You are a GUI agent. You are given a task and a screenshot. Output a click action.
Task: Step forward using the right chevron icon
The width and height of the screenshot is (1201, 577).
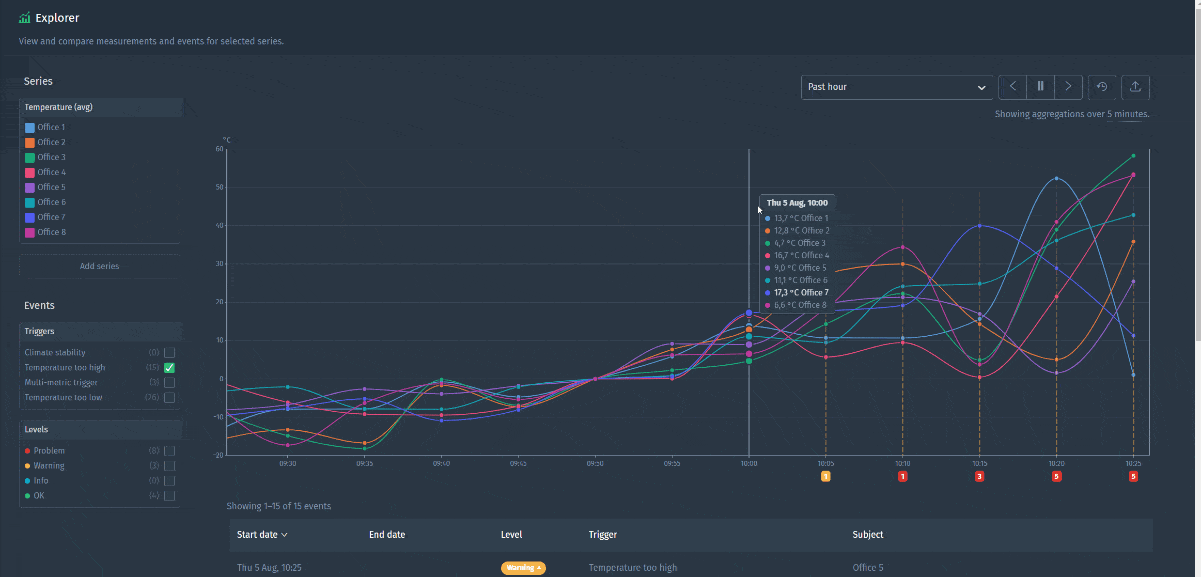coord(1068,87)
